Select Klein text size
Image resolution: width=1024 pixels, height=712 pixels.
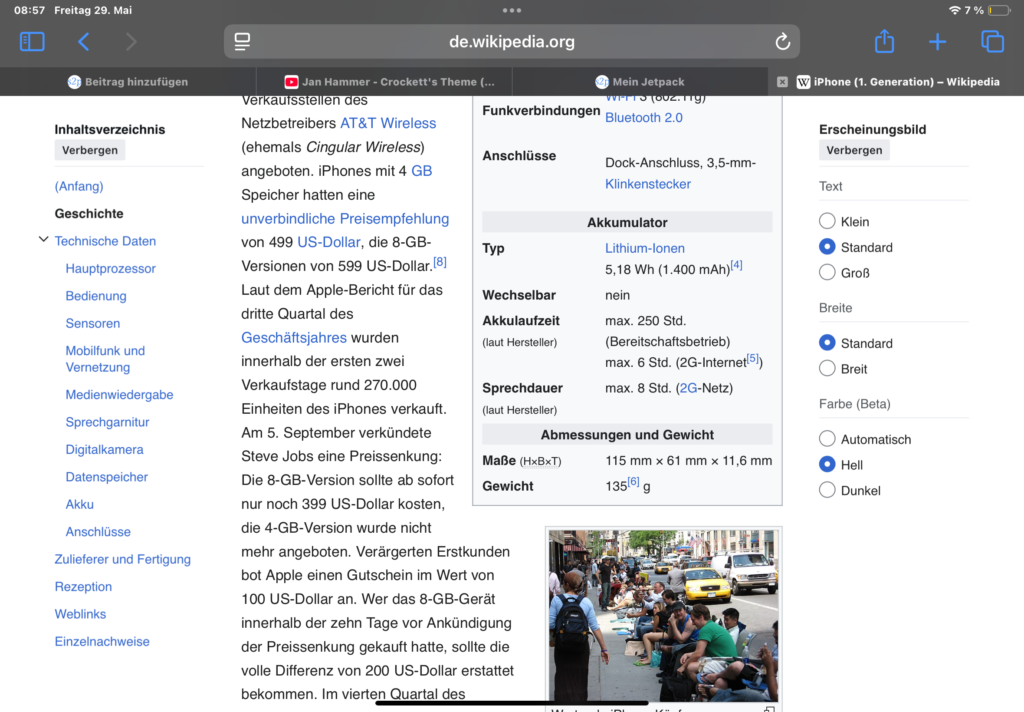point(827,221)
